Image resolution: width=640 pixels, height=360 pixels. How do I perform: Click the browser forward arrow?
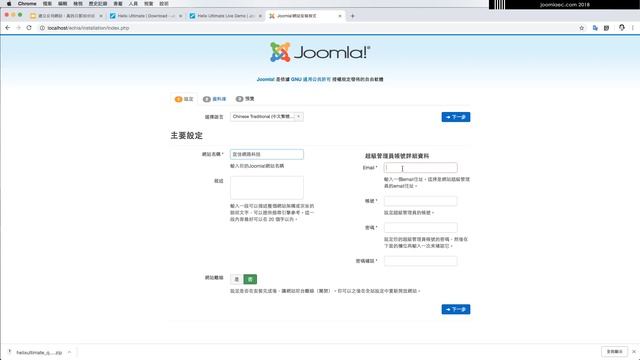[x=18, y=28]
